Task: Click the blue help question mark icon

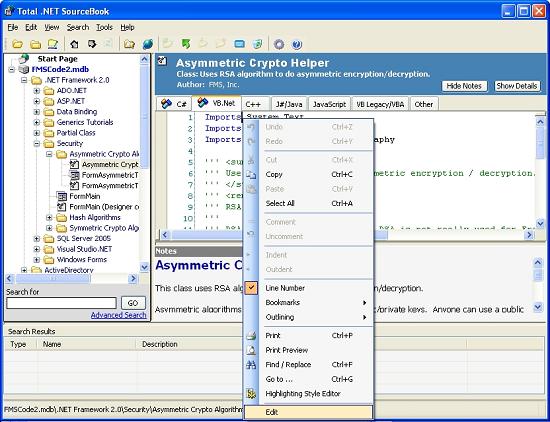Action: click(297, 45)
